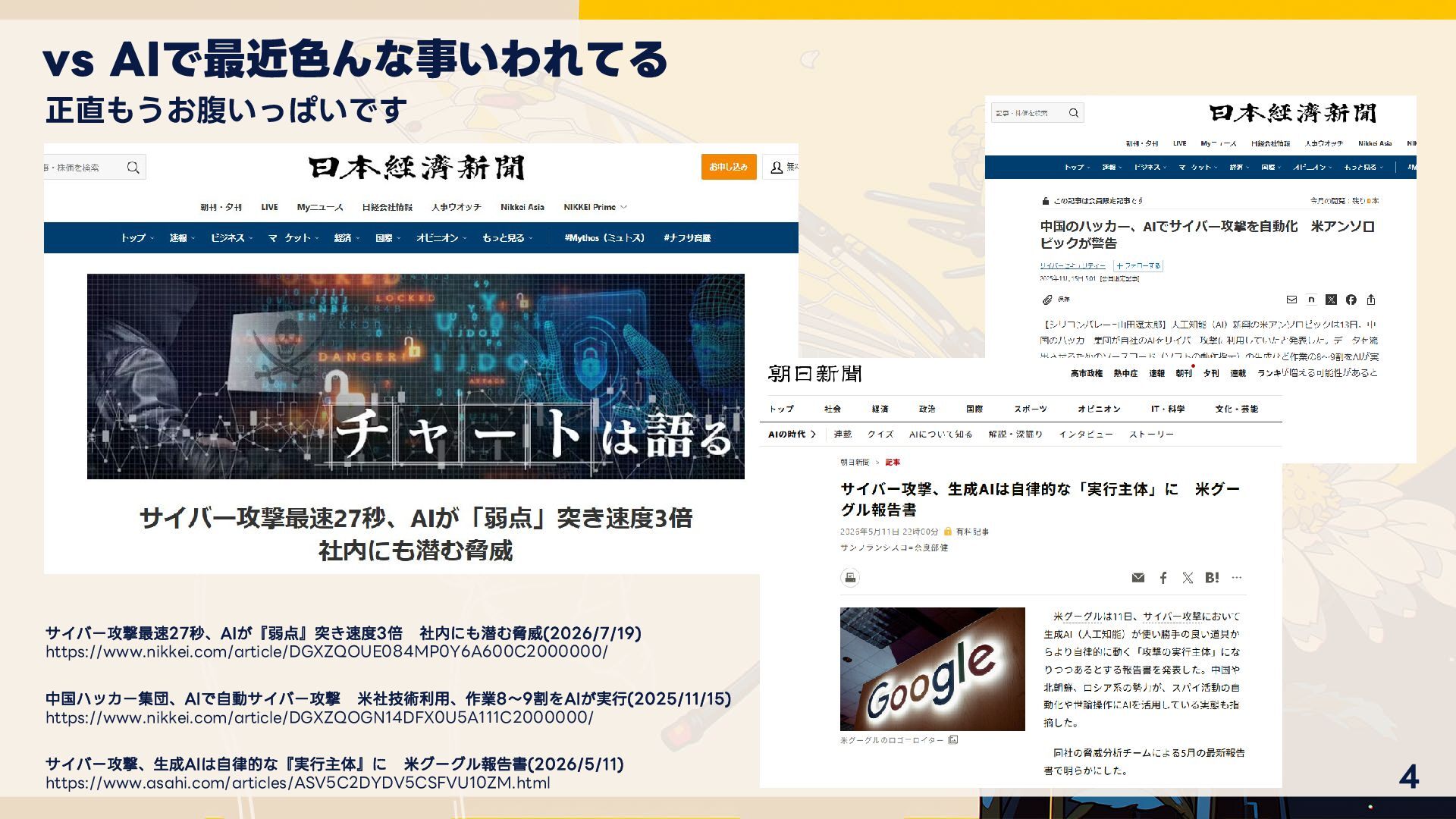Open the nikkei.com DGXZQOGN14DFX0U5A111C2000000 URL
The image size is (1456, 819).
pyautogui.click(x=319, y=717)
